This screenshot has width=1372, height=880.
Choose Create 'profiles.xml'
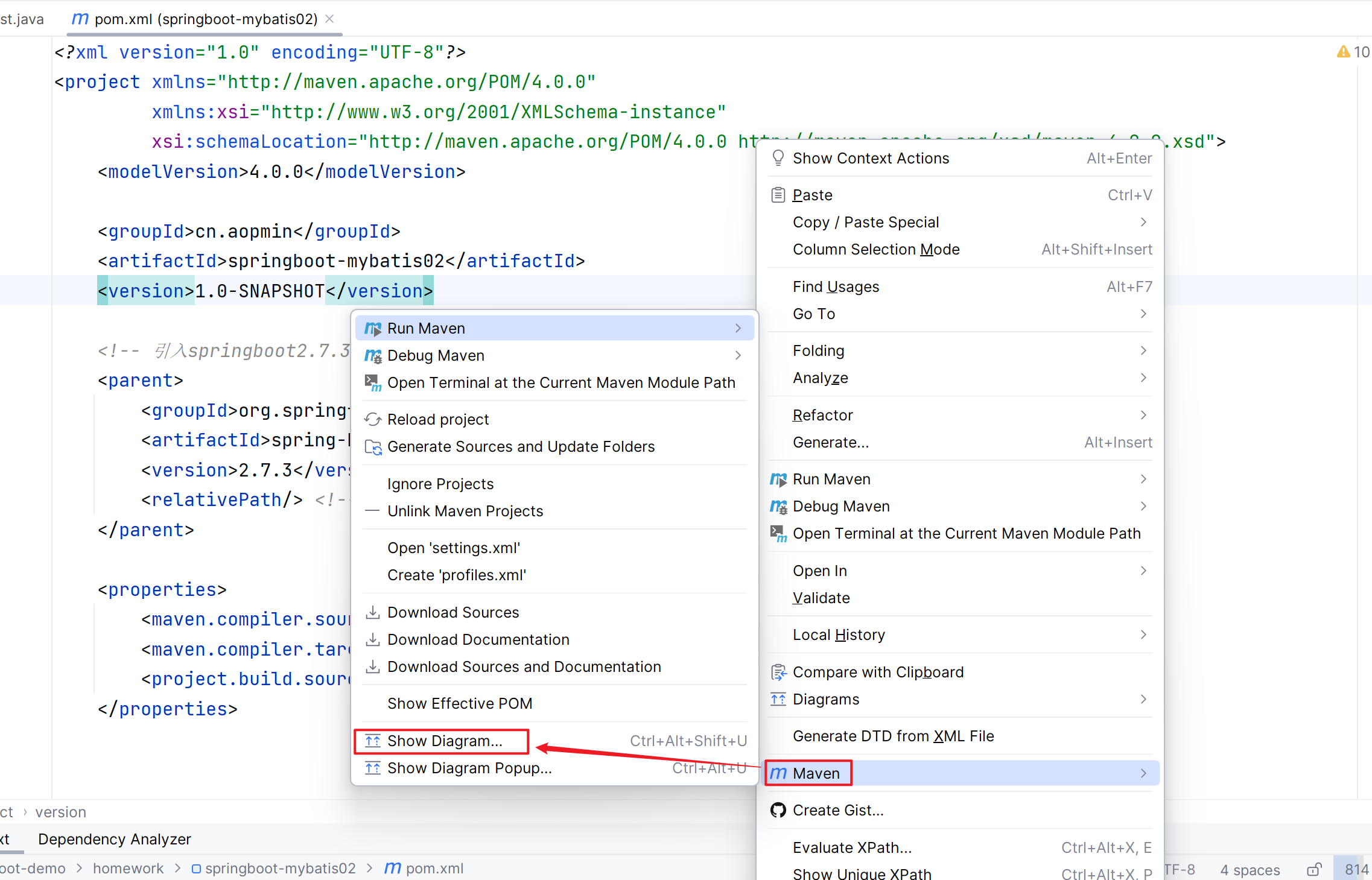click(554, 575)
